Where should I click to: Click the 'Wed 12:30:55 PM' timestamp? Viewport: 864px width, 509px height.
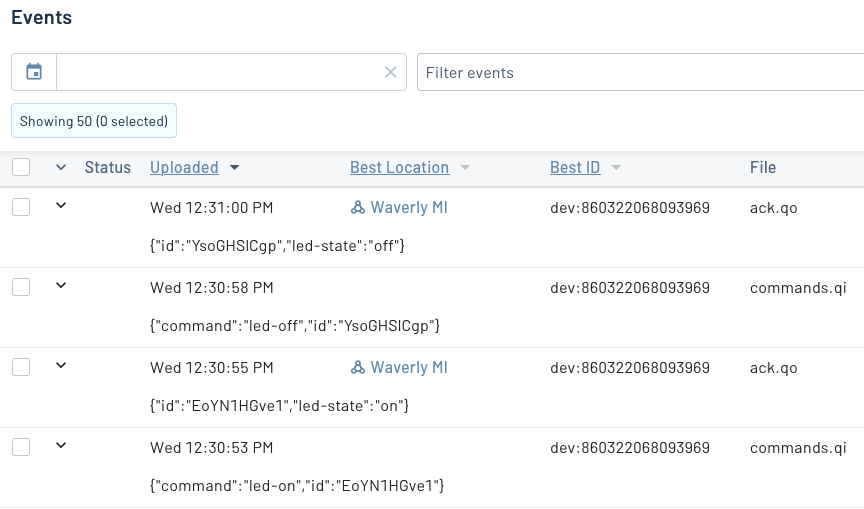coord(212,367)
